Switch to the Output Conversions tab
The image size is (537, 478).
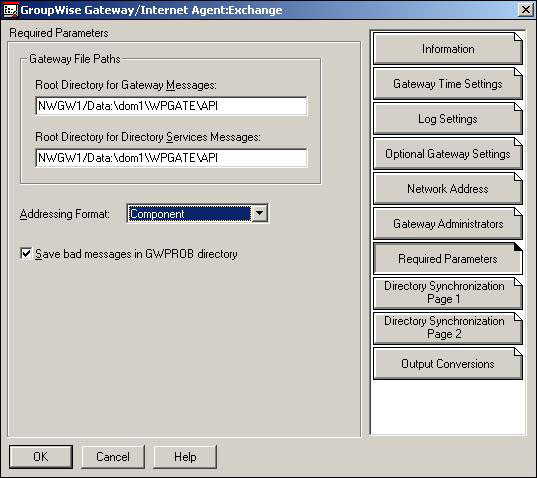[448, 364]
